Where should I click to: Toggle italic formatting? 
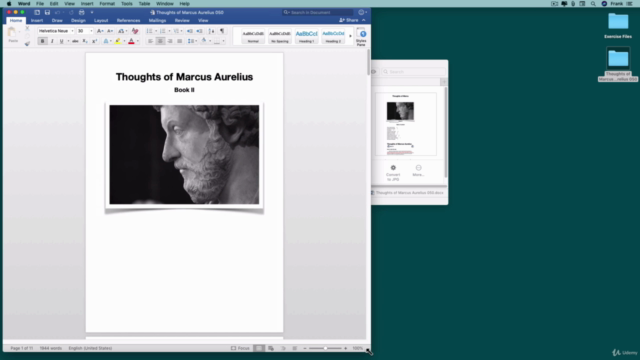pos(52,41)
